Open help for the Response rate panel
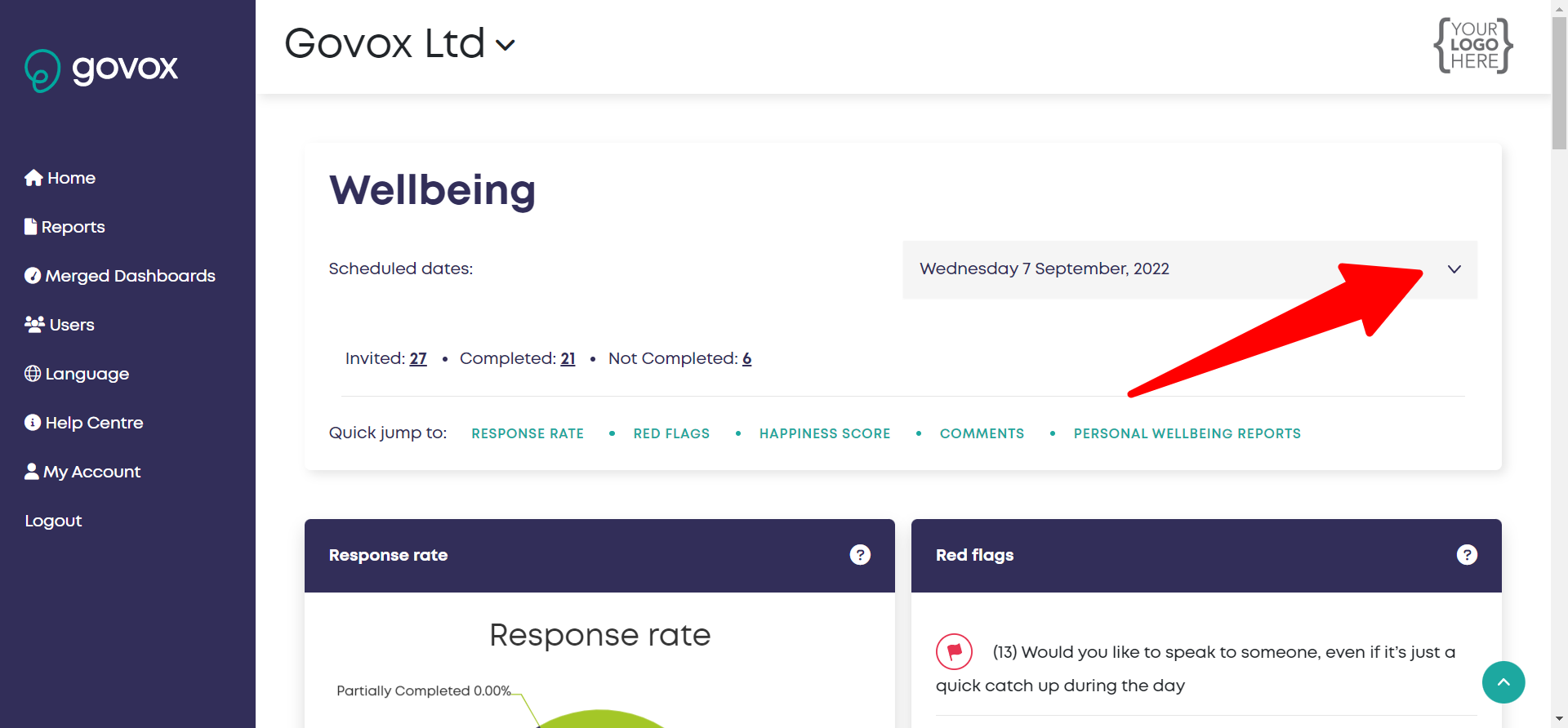 (860, 555)
